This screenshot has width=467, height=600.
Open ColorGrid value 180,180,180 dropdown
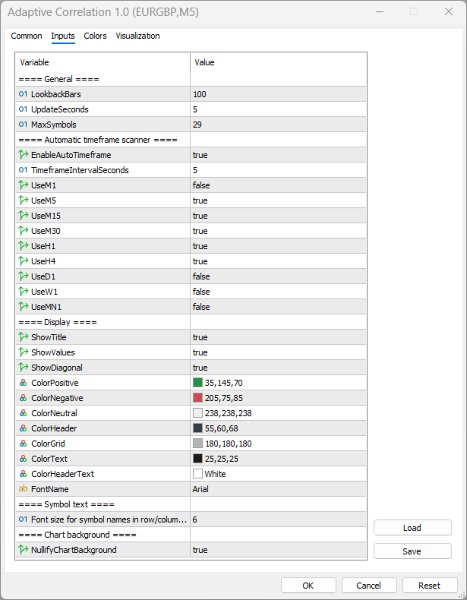(x=278, y=443)
